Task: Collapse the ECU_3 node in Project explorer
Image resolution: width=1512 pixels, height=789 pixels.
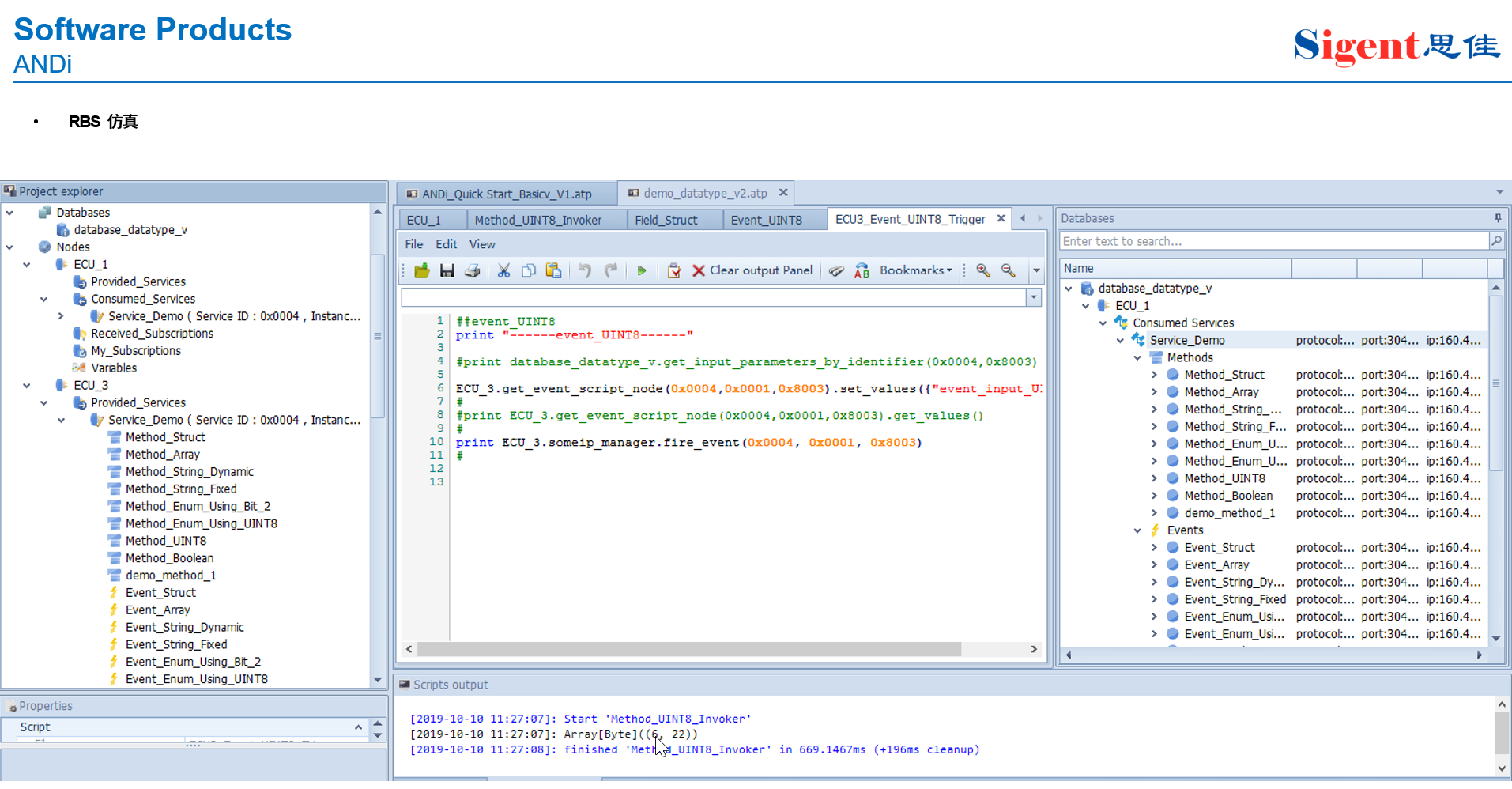Action: pyautogui.click(x=27, y=386)
